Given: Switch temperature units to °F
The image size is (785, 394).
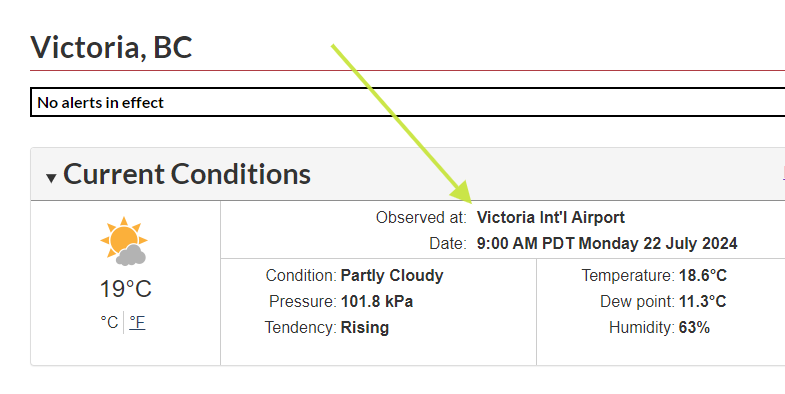Looking at the screenshot, I should point(137,322).
